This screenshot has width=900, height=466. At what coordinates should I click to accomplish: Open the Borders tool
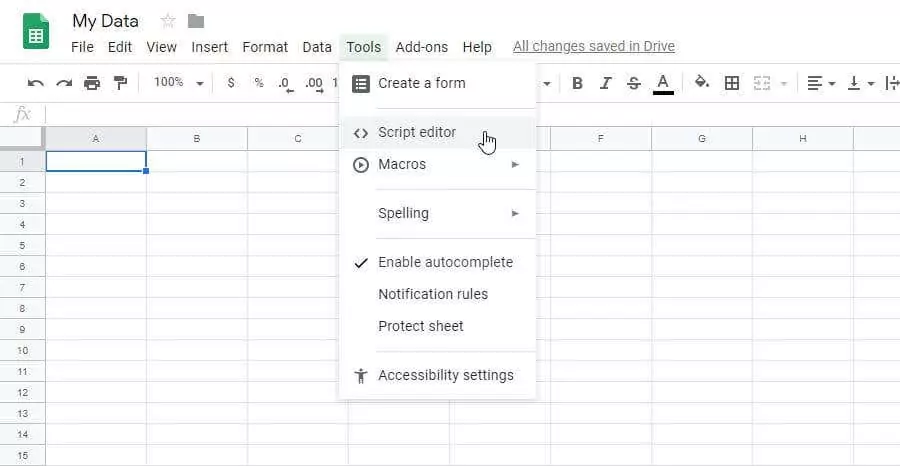732,83
